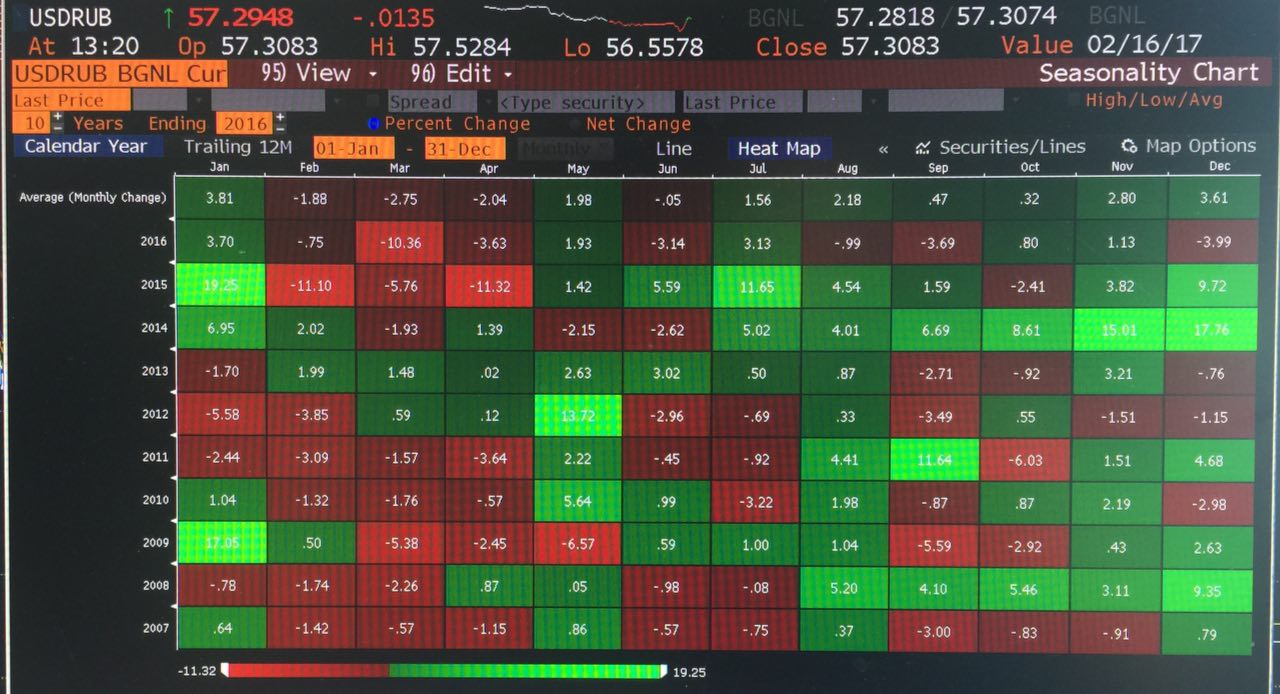
Task: Click the 8.61 cell for Oct 2014
Action: tap(1028, 329)
